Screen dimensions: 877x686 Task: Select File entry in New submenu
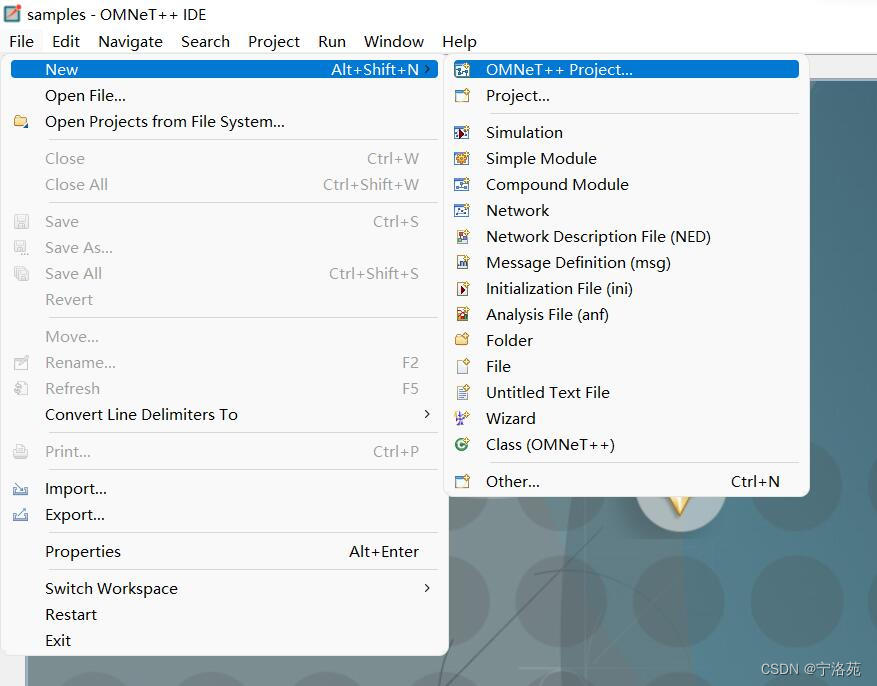pyautogui.click(x=626, y=367)
